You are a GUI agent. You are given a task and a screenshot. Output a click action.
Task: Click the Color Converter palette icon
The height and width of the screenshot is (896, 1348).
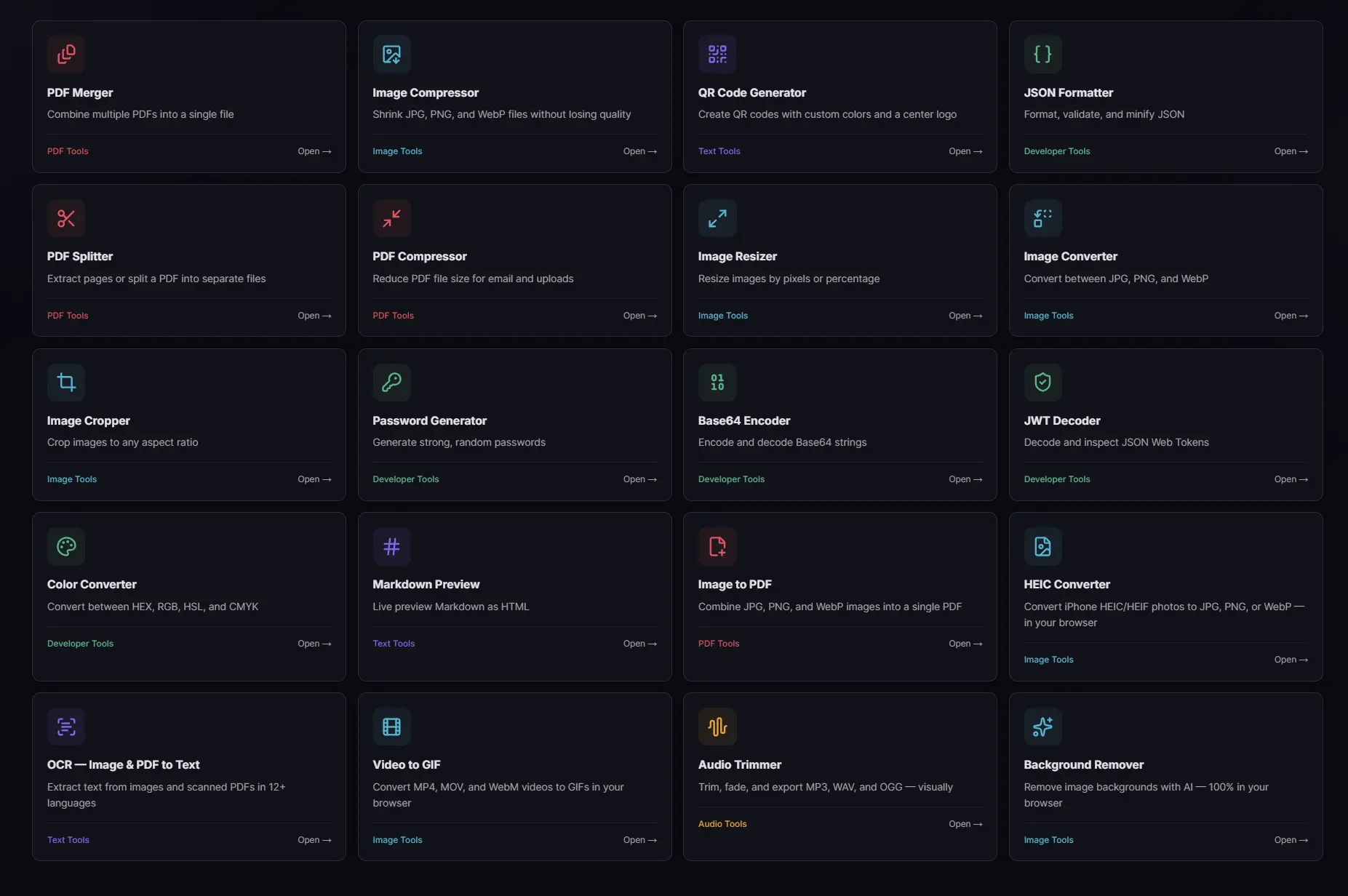[66, 546]
